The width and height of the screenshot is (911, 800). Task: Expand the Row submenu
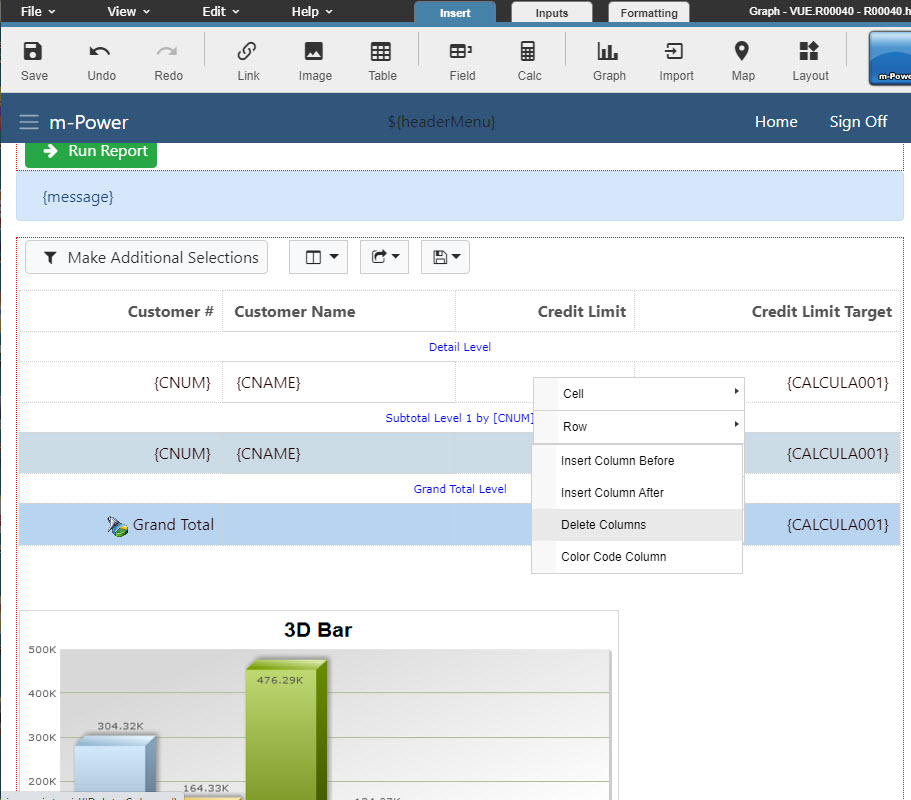coord(639,426)
